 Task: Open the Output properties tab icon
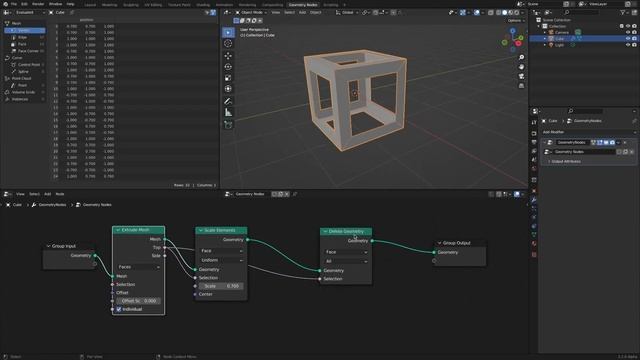(x=534, y=142)
